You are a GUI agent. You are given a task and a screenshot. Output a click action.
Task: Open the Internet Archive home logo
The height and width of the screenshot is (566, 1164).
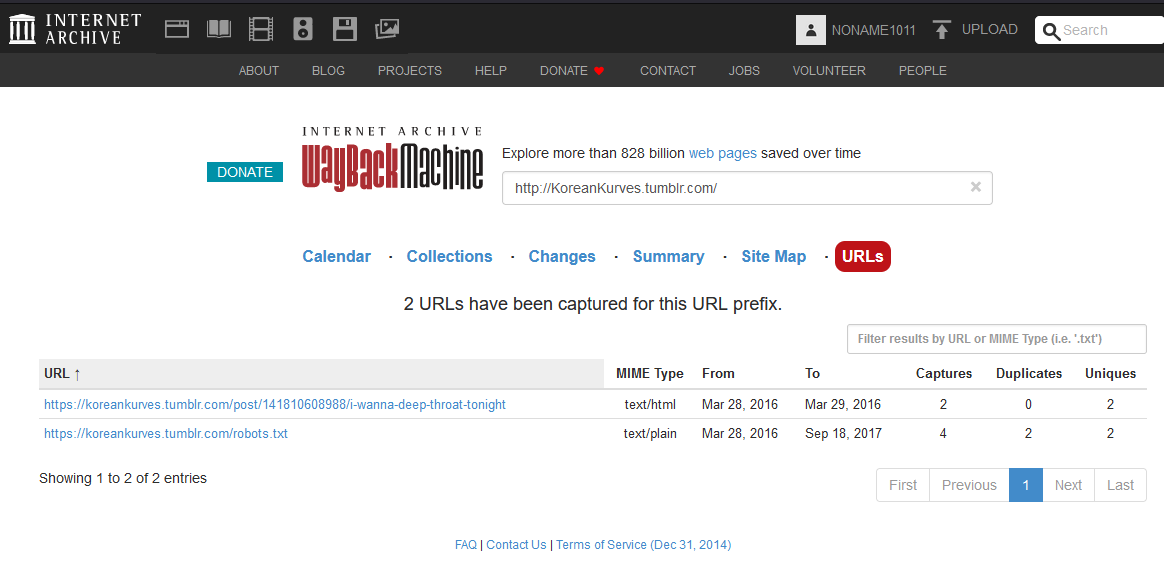click(x=75, y=28)
